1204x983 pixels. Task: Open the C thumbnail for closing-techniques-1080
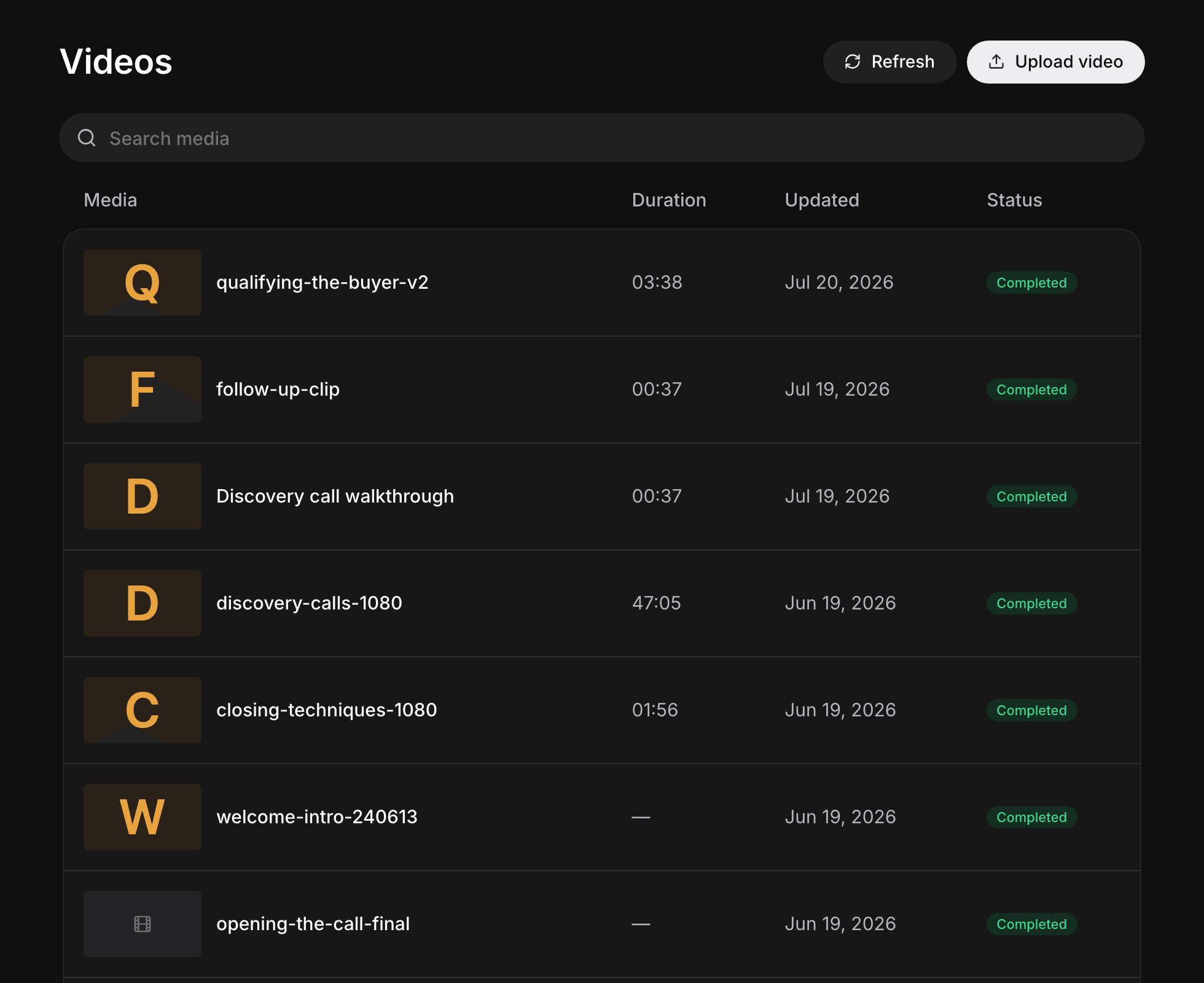(x=143, y=710)
